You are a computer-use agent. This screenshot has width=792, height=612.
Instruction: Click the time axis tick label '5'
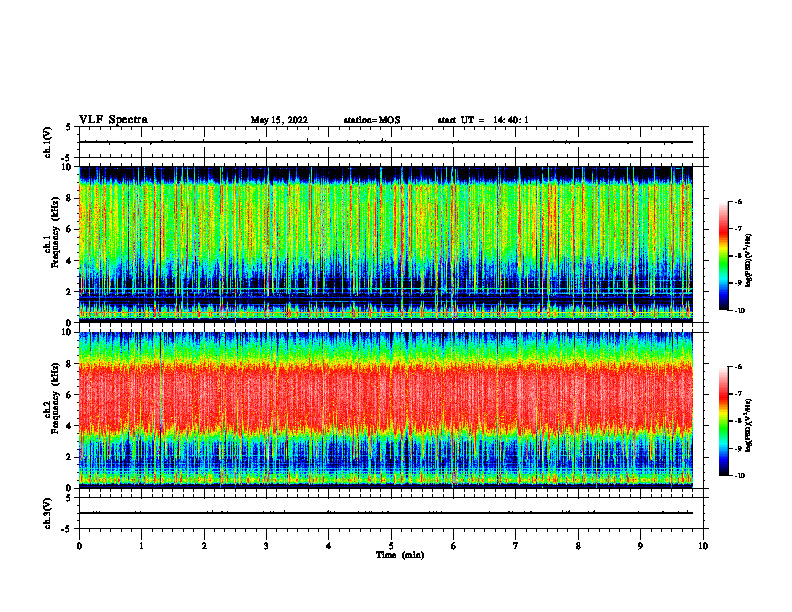[391, 546]
